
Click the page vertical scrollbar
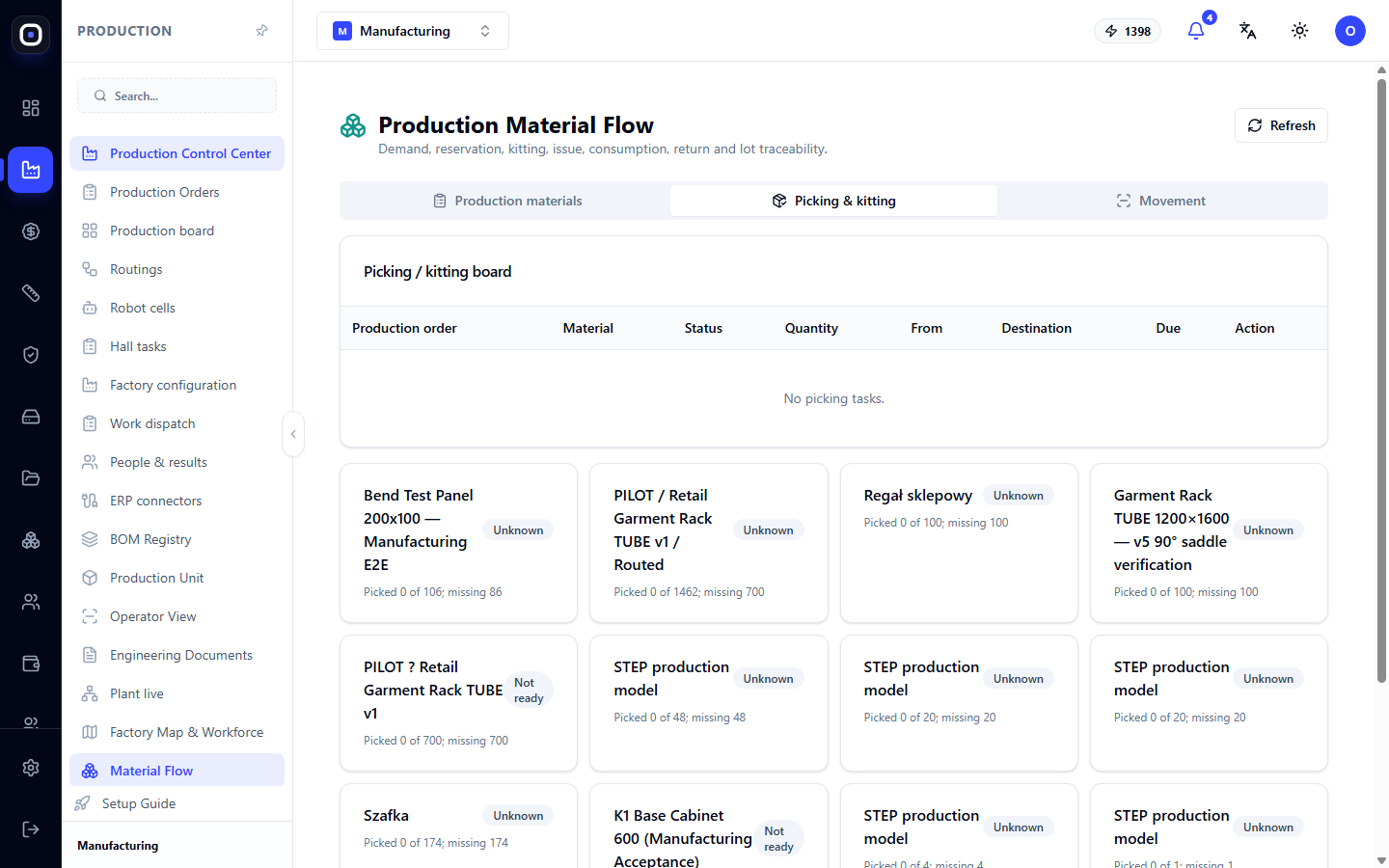coord(1381,381)
